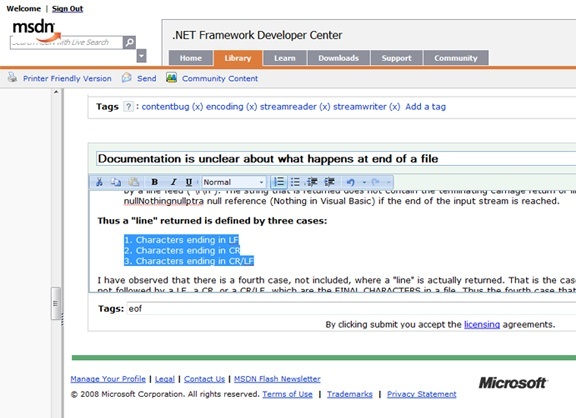Click the Copy icon in editor toolbar
This screenshot has height=418, width=576.
pyautogui.click(x=116, y=182)
